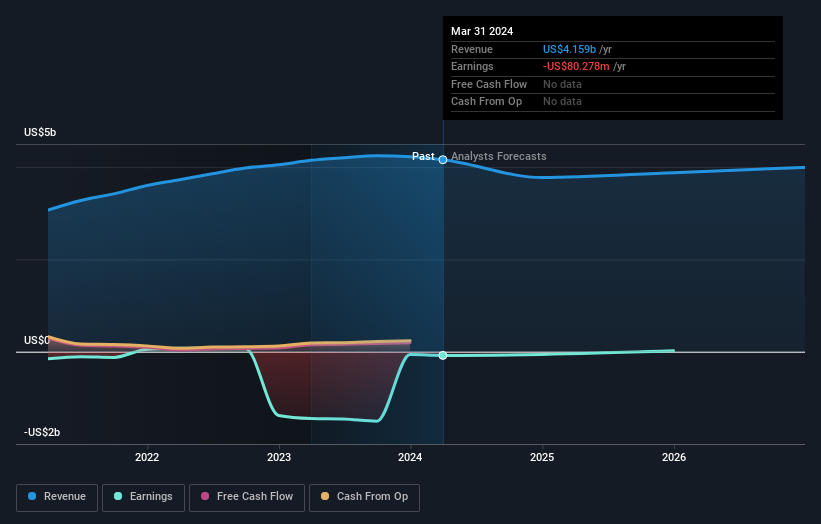The image size is (821, 524).
Task: Click the US$0 y-axis label
Action: 37,340
